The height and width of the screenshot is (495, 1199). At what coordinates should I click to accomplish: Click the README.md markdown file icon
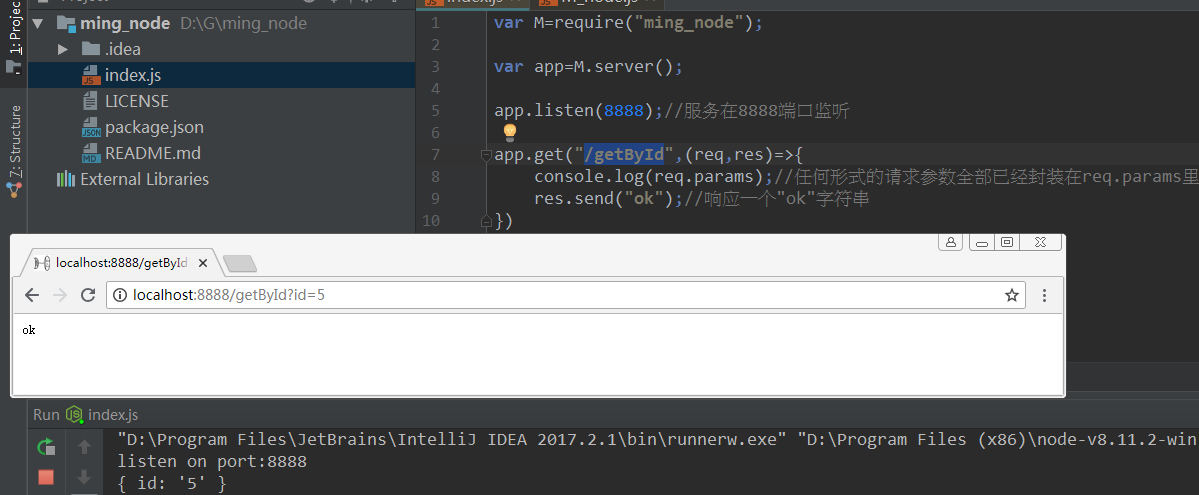coord(92,153)
